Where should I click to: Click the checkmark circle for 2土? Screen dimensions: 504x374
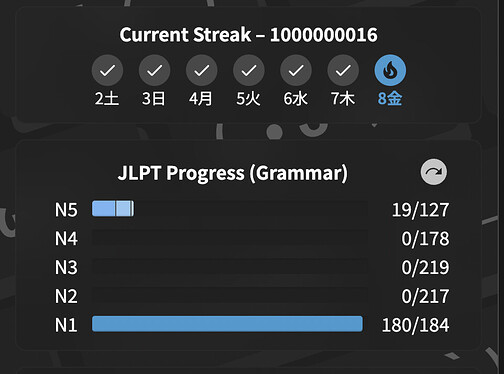coord(107,70)
